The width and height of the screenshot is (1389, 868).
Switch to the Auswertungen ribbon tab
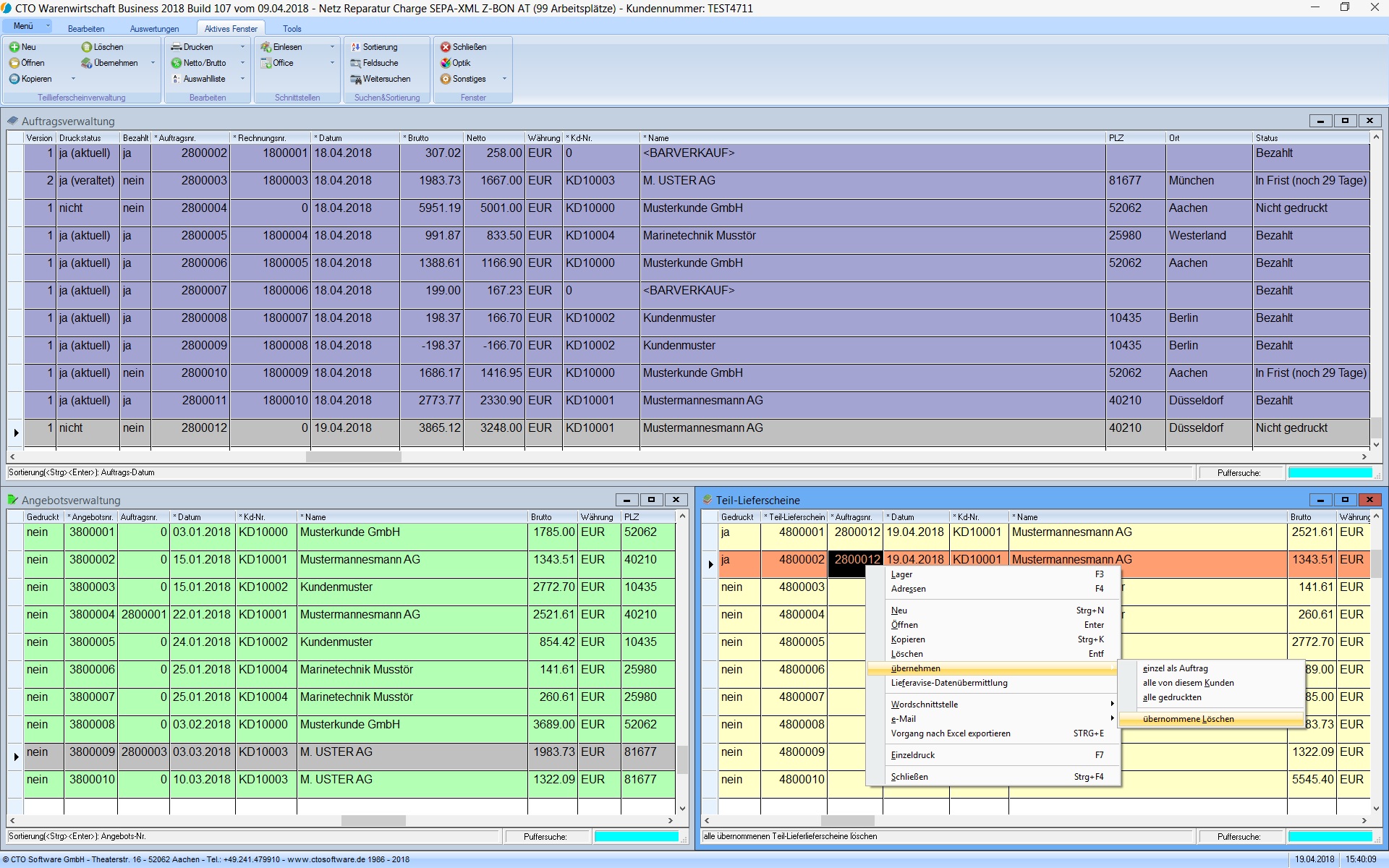click(154, 29)
